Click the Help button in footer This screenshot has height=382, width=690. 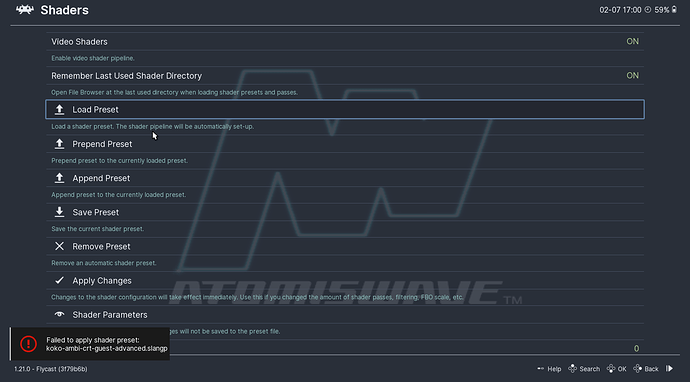point(549,369)
